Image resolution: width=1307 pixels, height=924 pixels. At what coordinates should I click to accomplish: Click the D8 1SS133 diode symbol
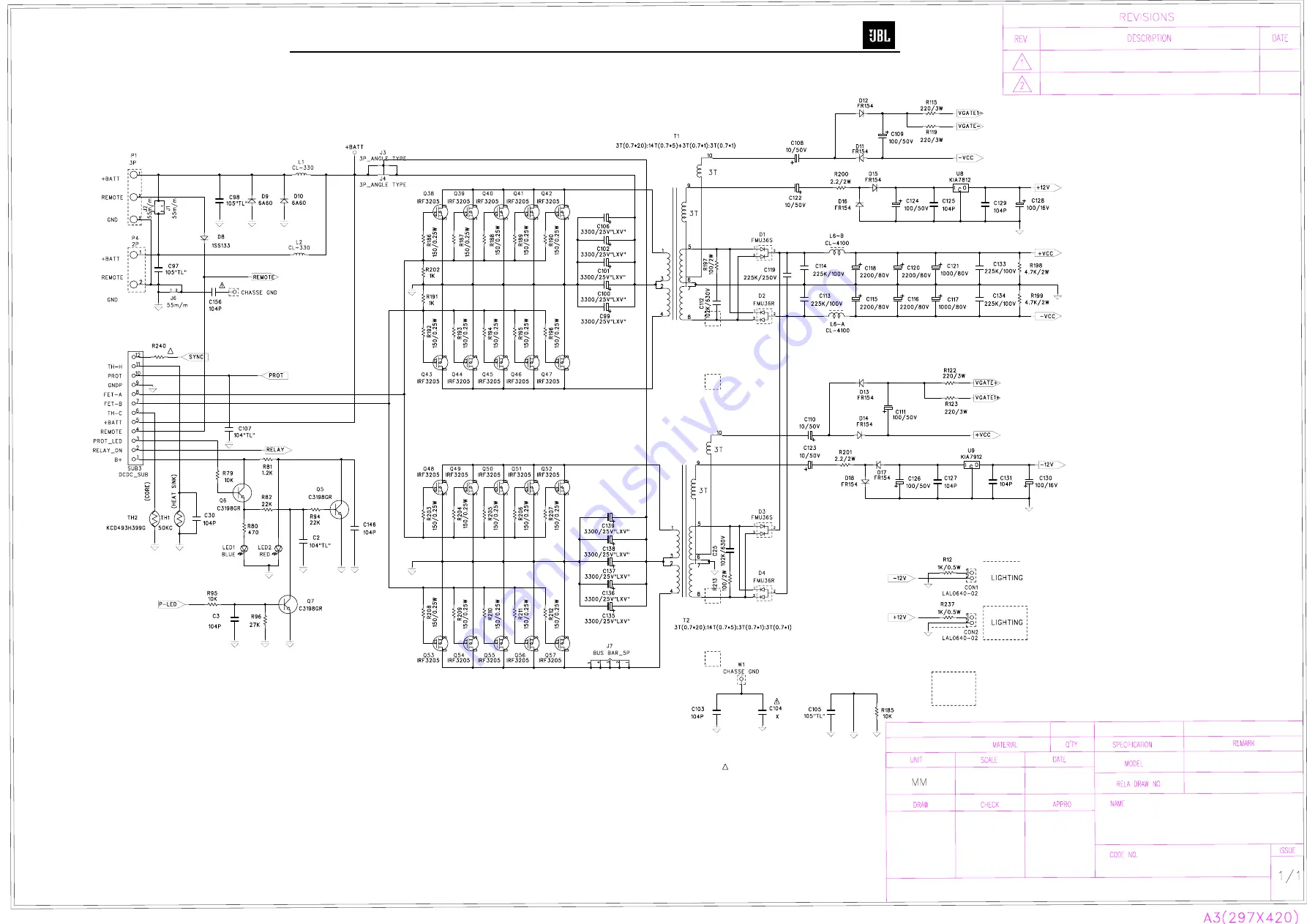tap(204, 238)
